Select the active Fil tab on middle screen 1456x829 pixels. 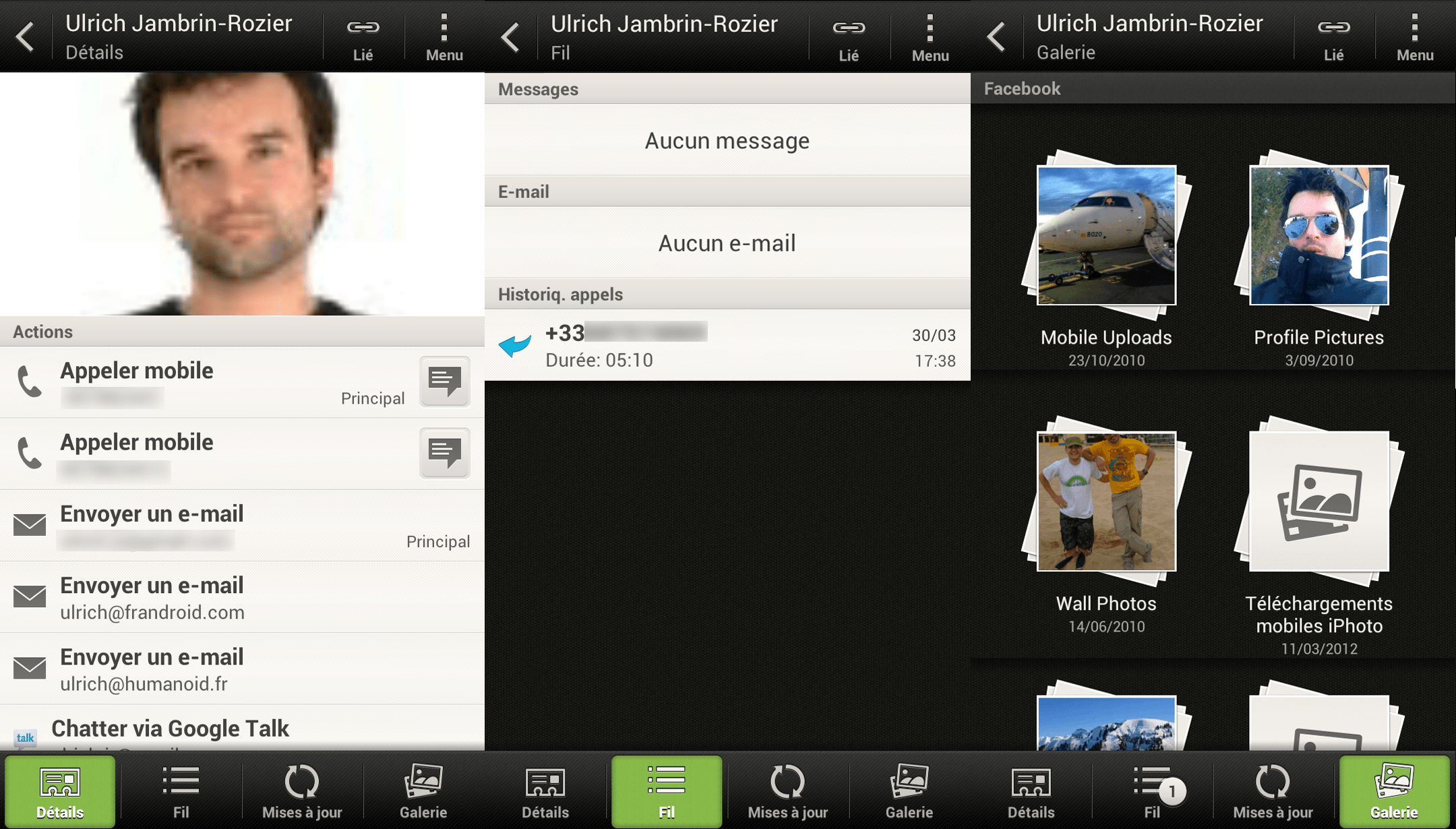coord(667,791)
